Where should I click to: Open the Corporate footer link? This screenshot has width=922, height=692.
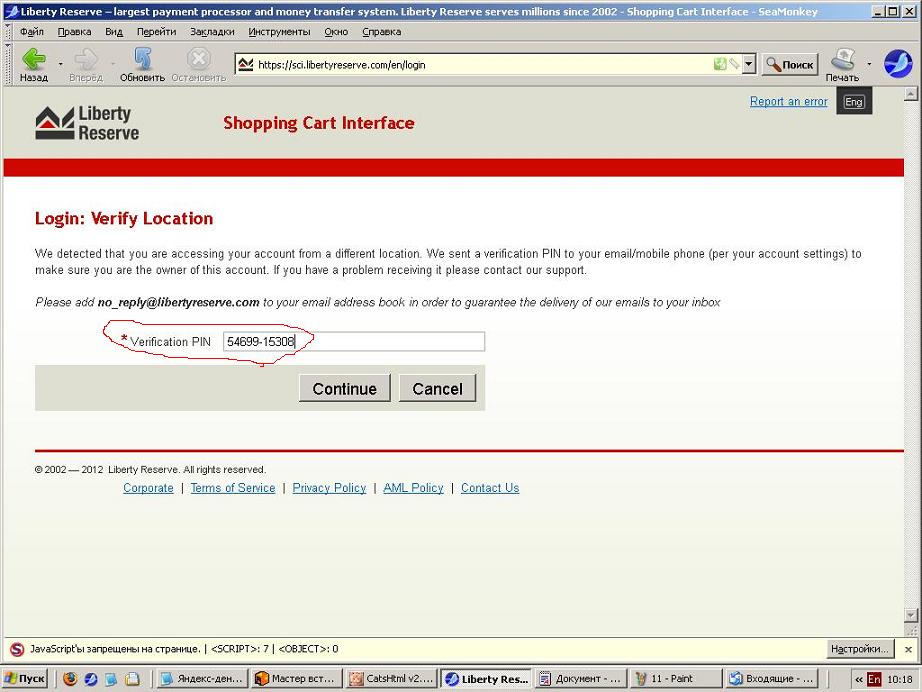(x=148, y=488)
